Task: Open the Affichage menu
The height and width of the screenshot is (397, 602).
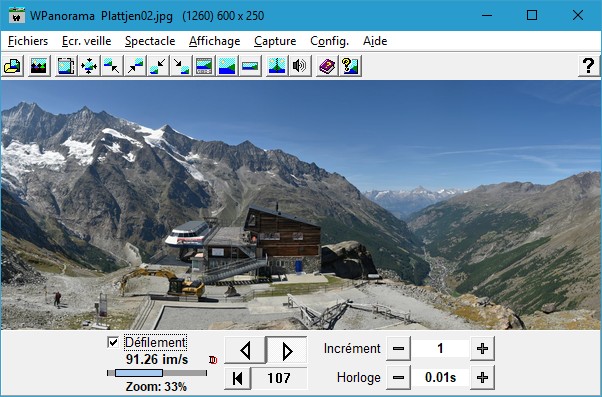Action: (x=215, y=41)
